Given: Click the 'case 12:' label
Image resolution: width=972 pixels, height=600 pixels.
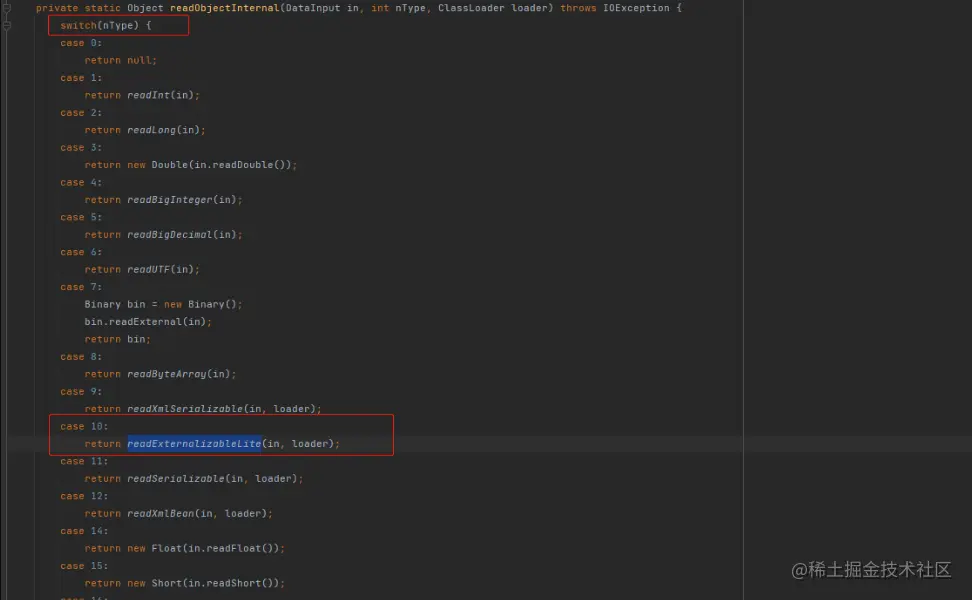Looking at the screenshot, I should click(x=84, y=496).
